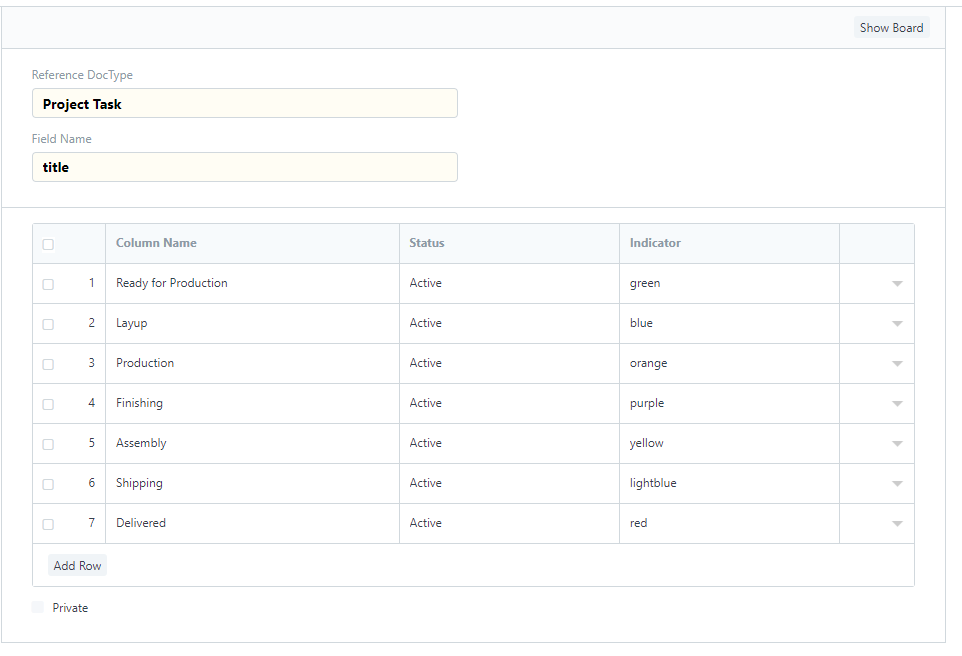
Task: Select the Finishing row checkbox
Action: pos(48,404)
